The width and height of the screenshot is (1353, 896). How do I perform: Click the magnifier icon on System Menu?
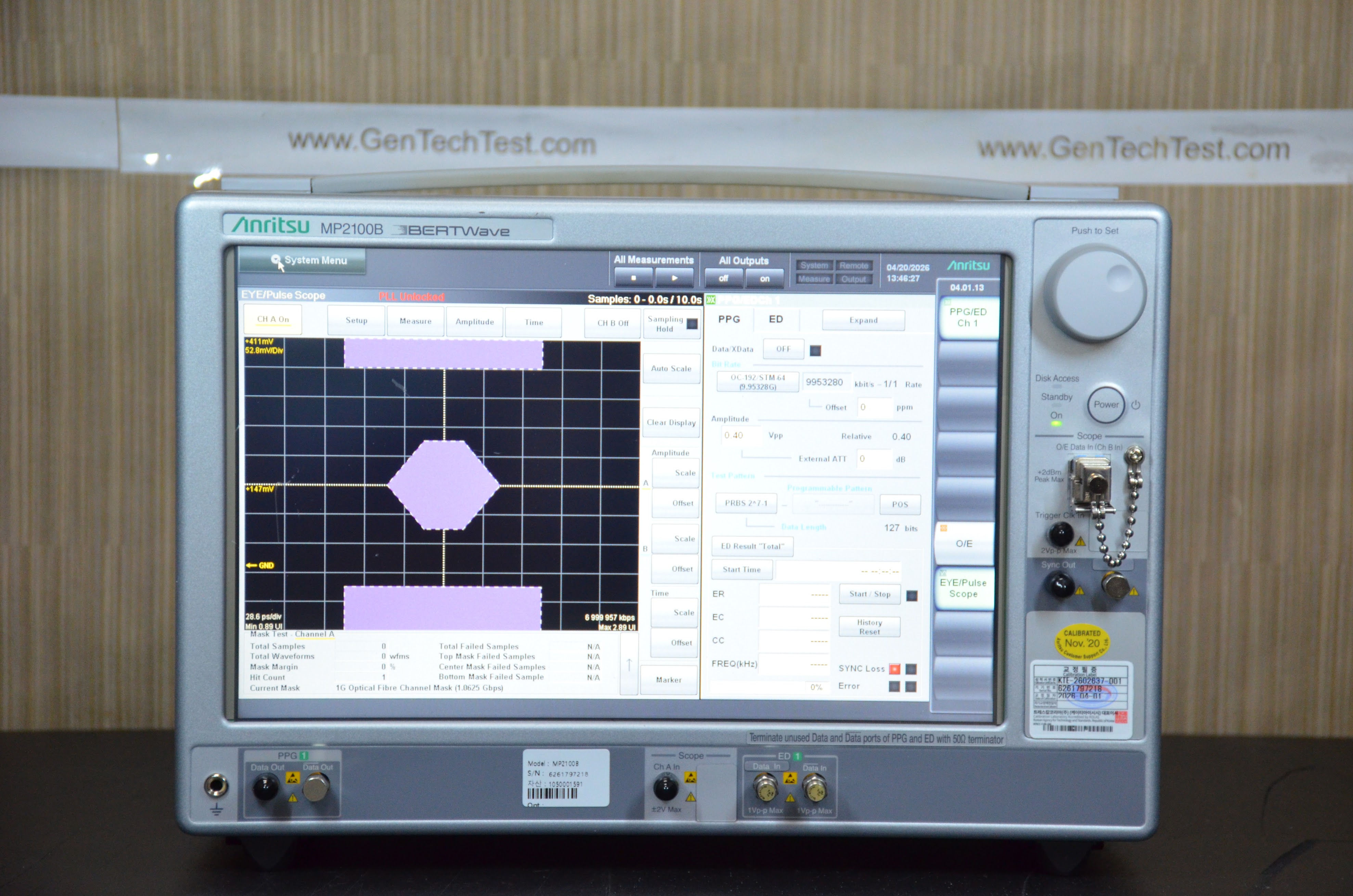(276, 259)
